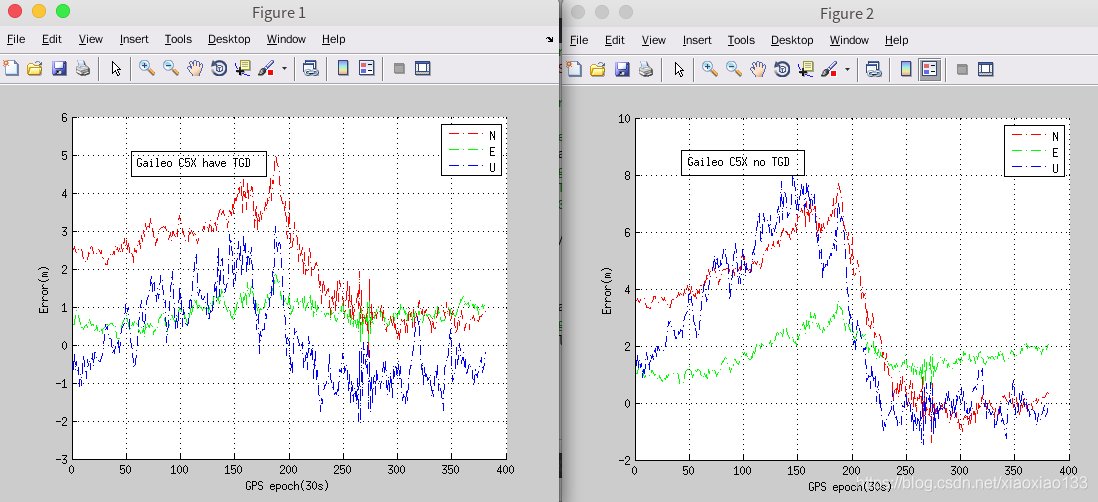Open View menu in Figure 1

90,40
